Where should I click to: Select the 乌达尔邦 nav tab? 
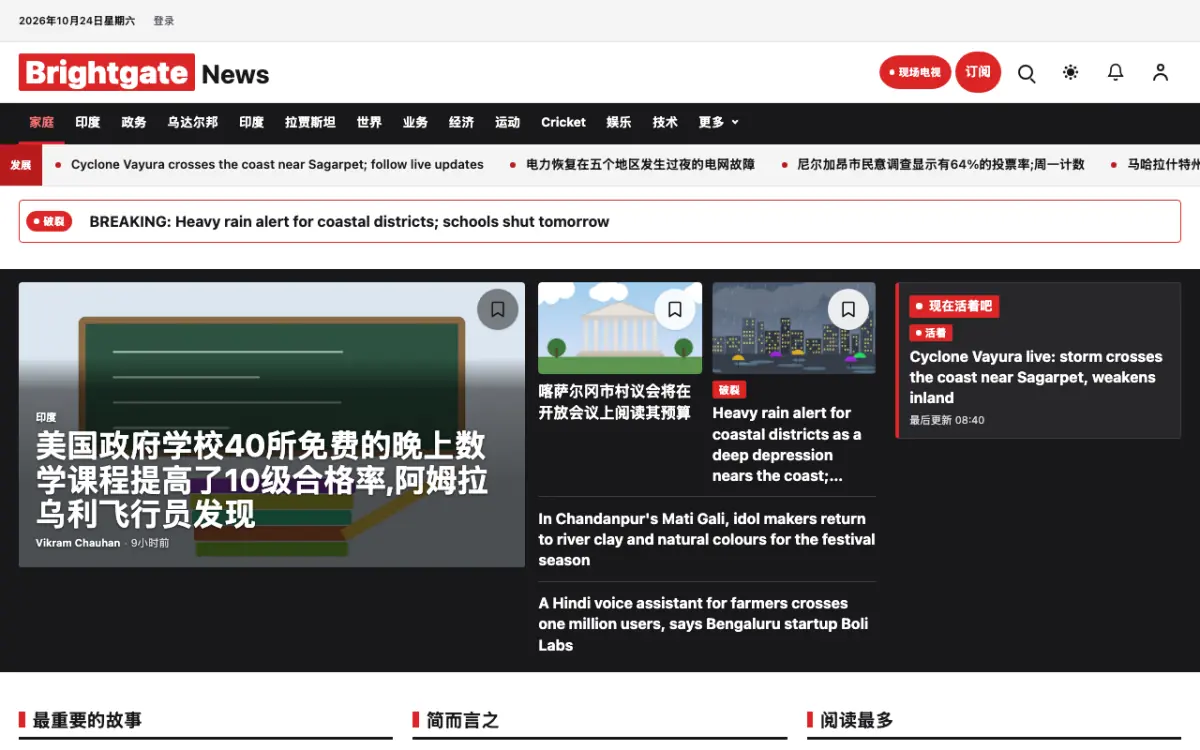coord(193,122)
